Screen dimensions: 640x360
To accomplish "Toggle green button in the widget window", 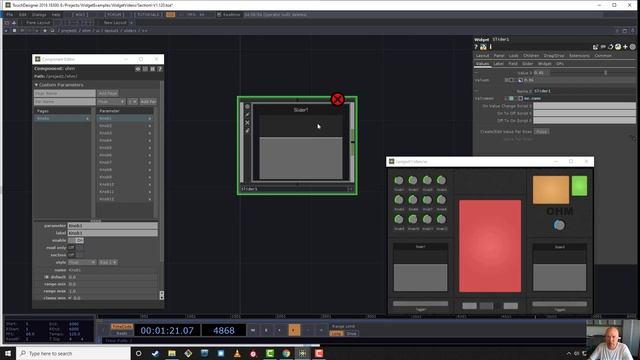I will (579, 186).
